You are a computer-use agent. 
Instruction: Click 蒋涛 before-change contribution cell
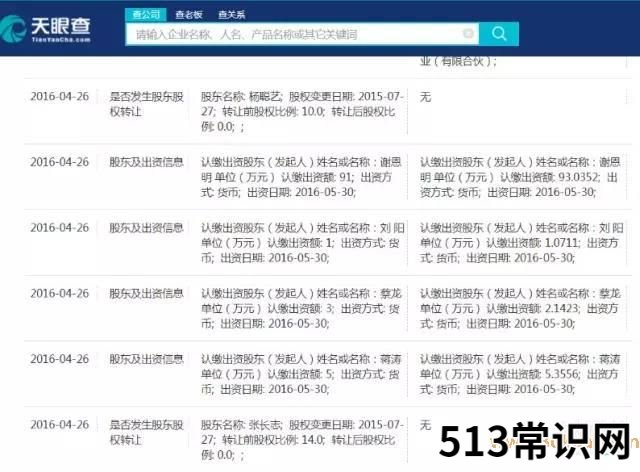tap(298, 374)
